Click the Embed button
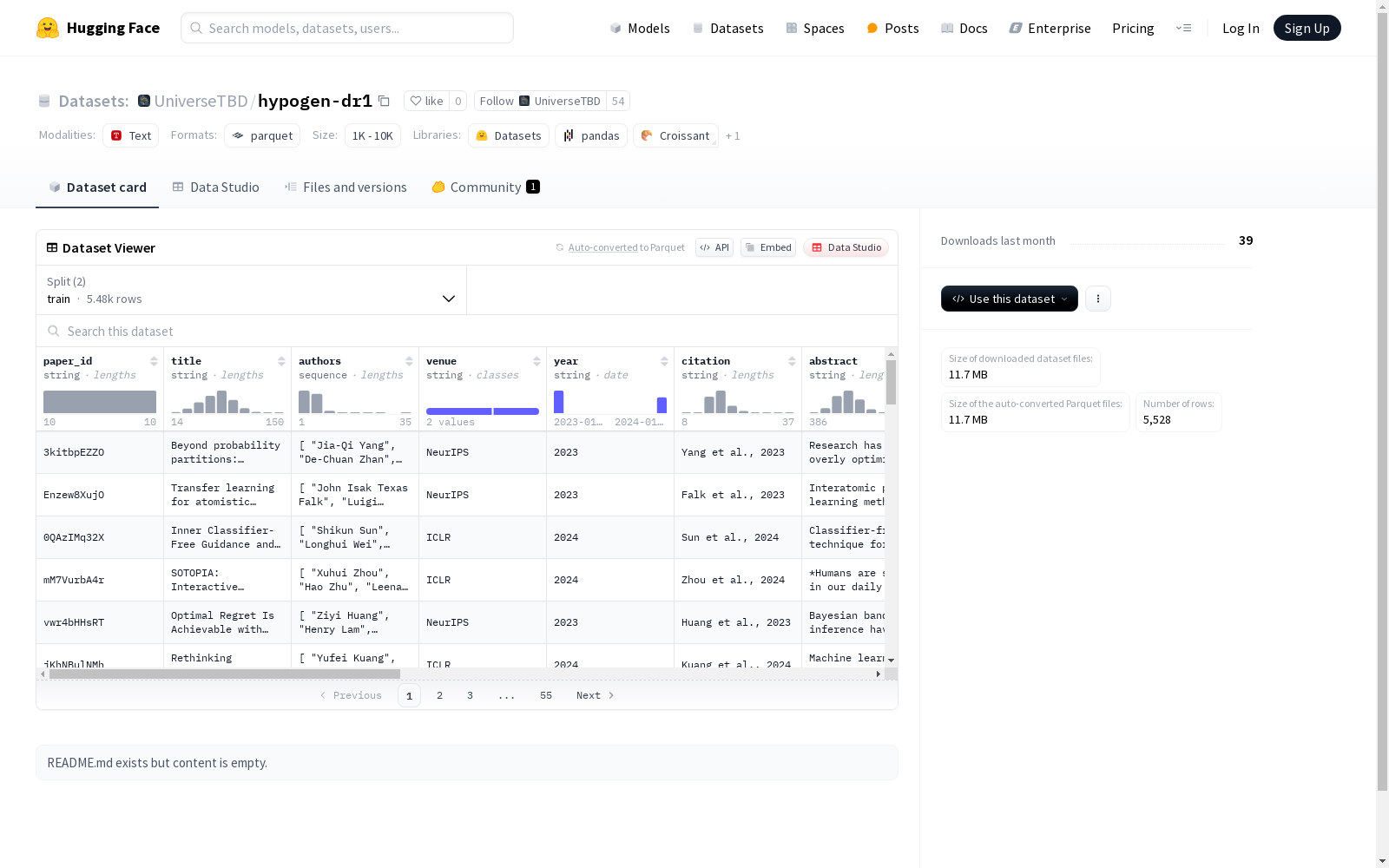Screen dimensions: 1389x868 coord(768,247)
